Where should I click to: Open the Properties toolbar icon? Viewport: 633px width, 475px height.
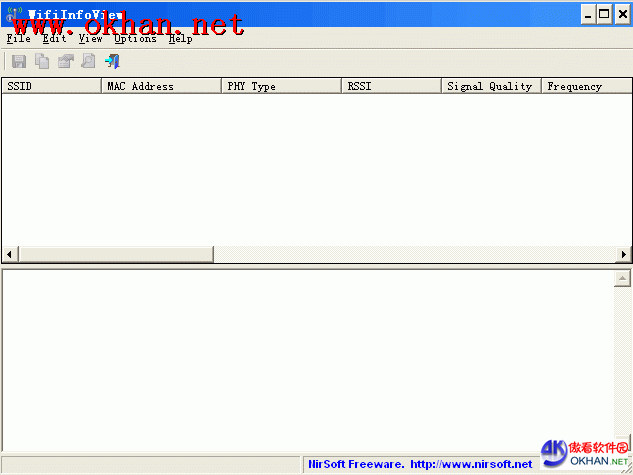[65, 61]
